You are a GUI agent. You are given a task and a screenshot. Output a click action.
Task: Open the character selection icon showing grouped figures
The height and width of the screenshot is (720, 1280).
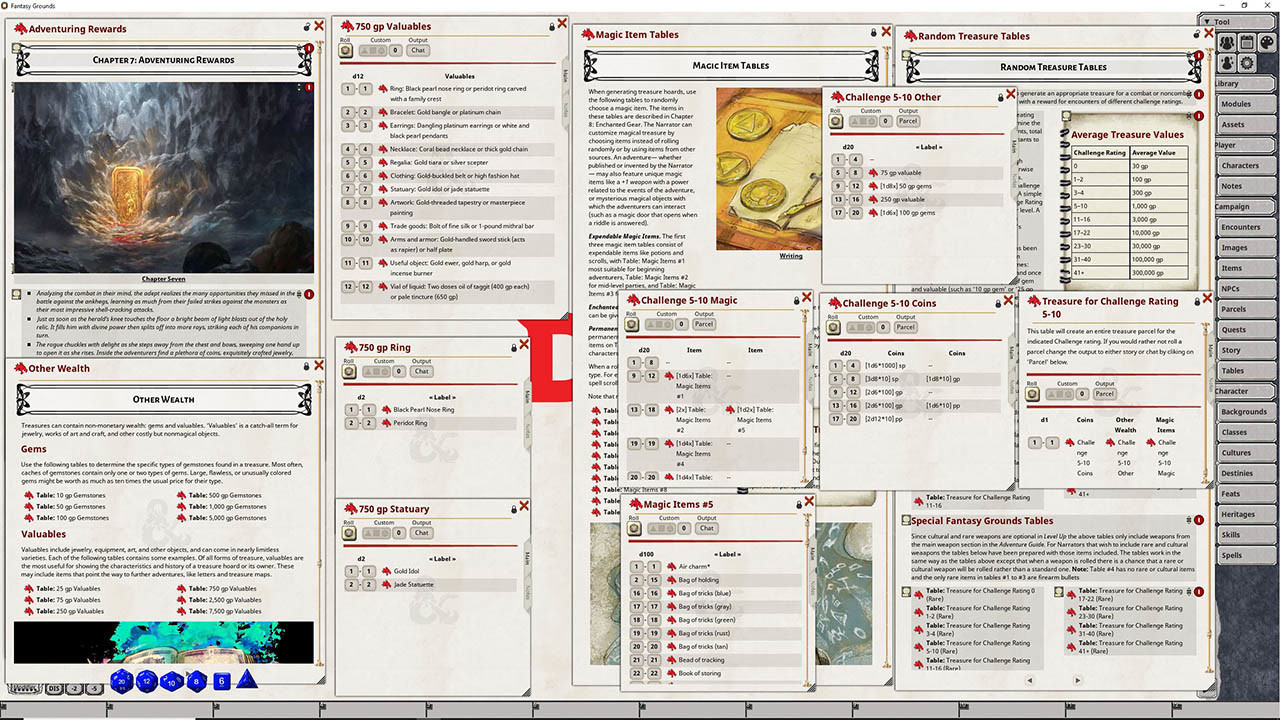pyautogui.click(x=1226, y=42)
